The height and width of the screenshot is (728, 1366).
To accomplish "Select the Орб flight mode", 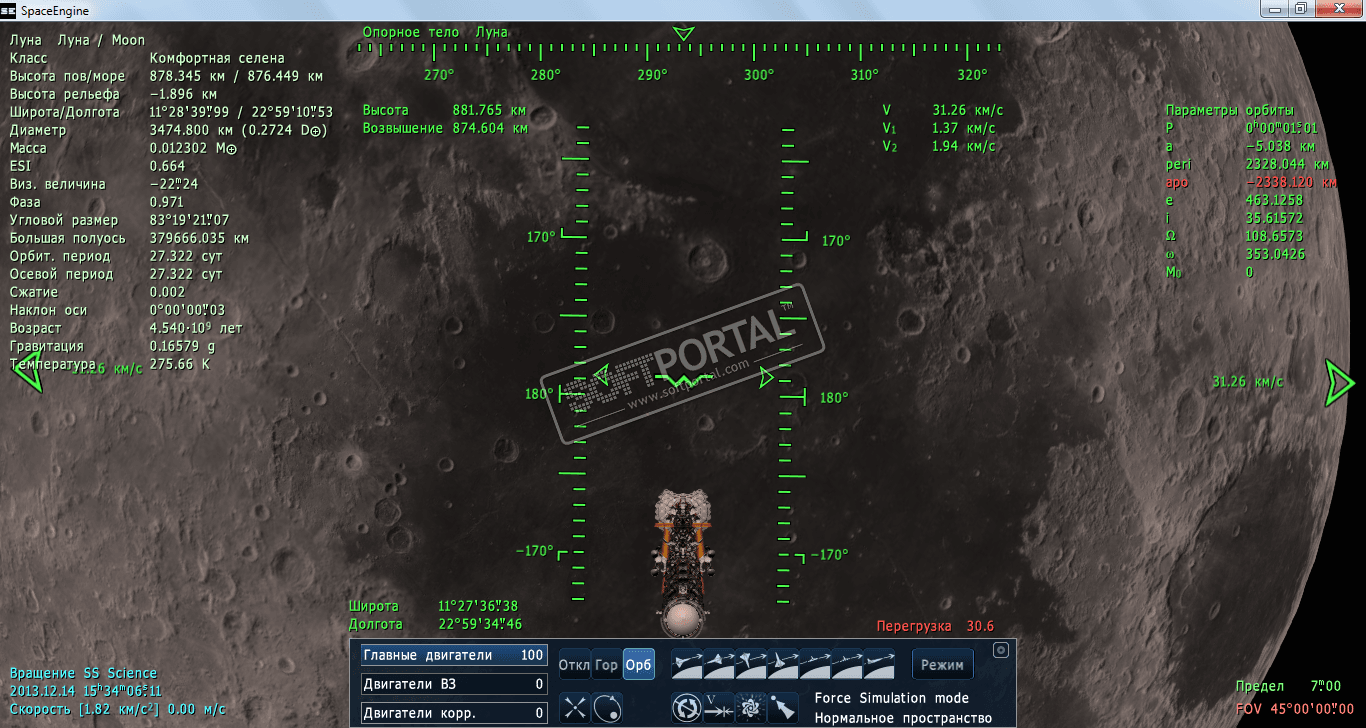I will click(x=638, y=665).
